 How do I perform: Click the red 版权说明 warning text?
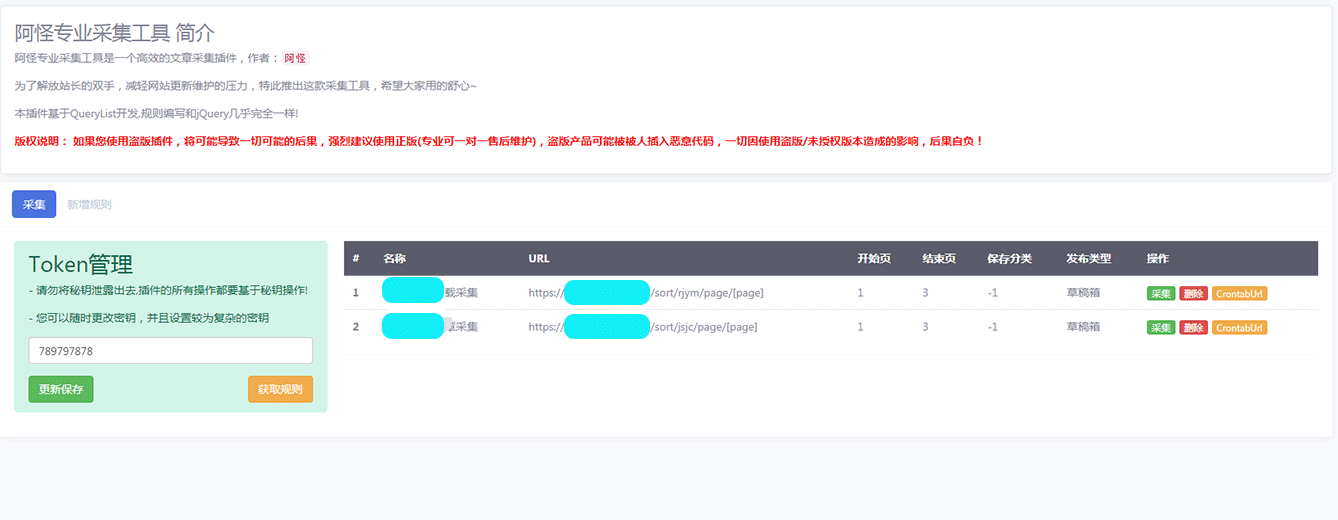point(499,141)
